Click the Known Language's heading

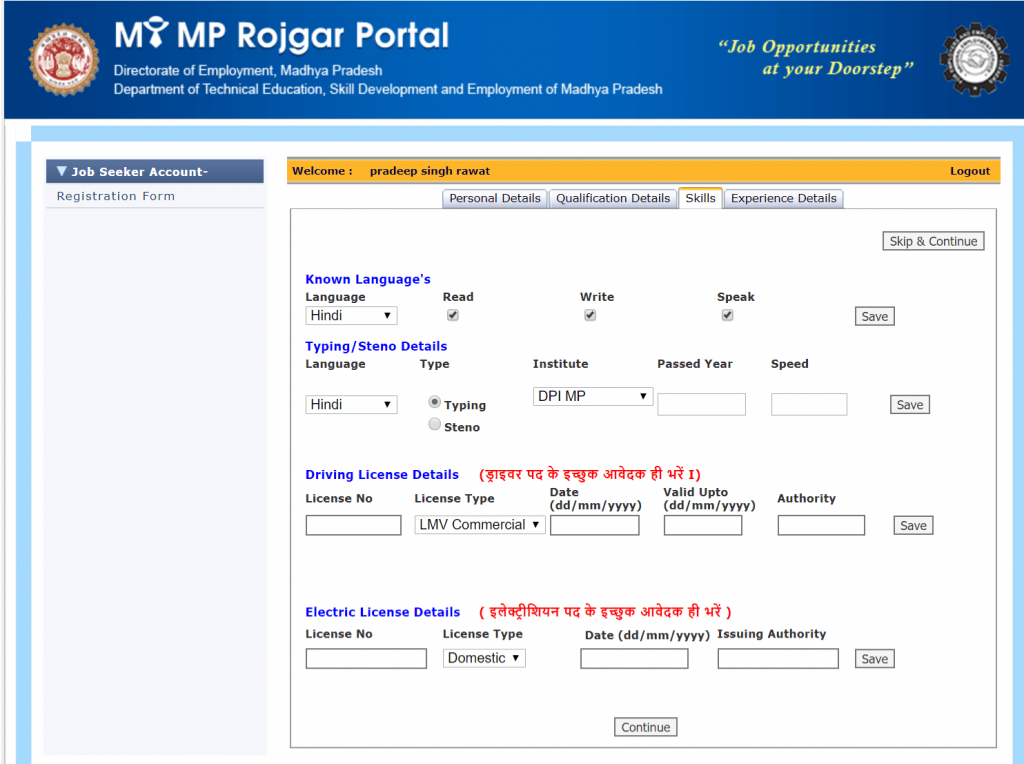368,279
